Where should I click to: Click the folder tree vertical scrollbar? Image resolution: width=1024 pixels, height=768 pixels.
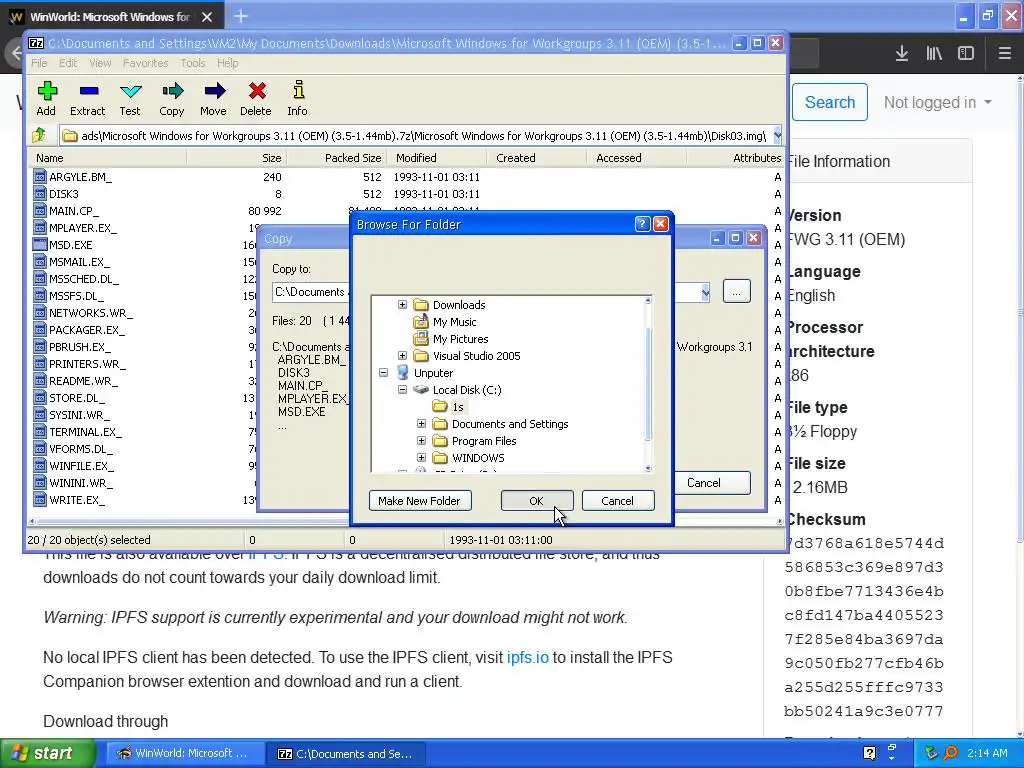[x=648, y=384]
